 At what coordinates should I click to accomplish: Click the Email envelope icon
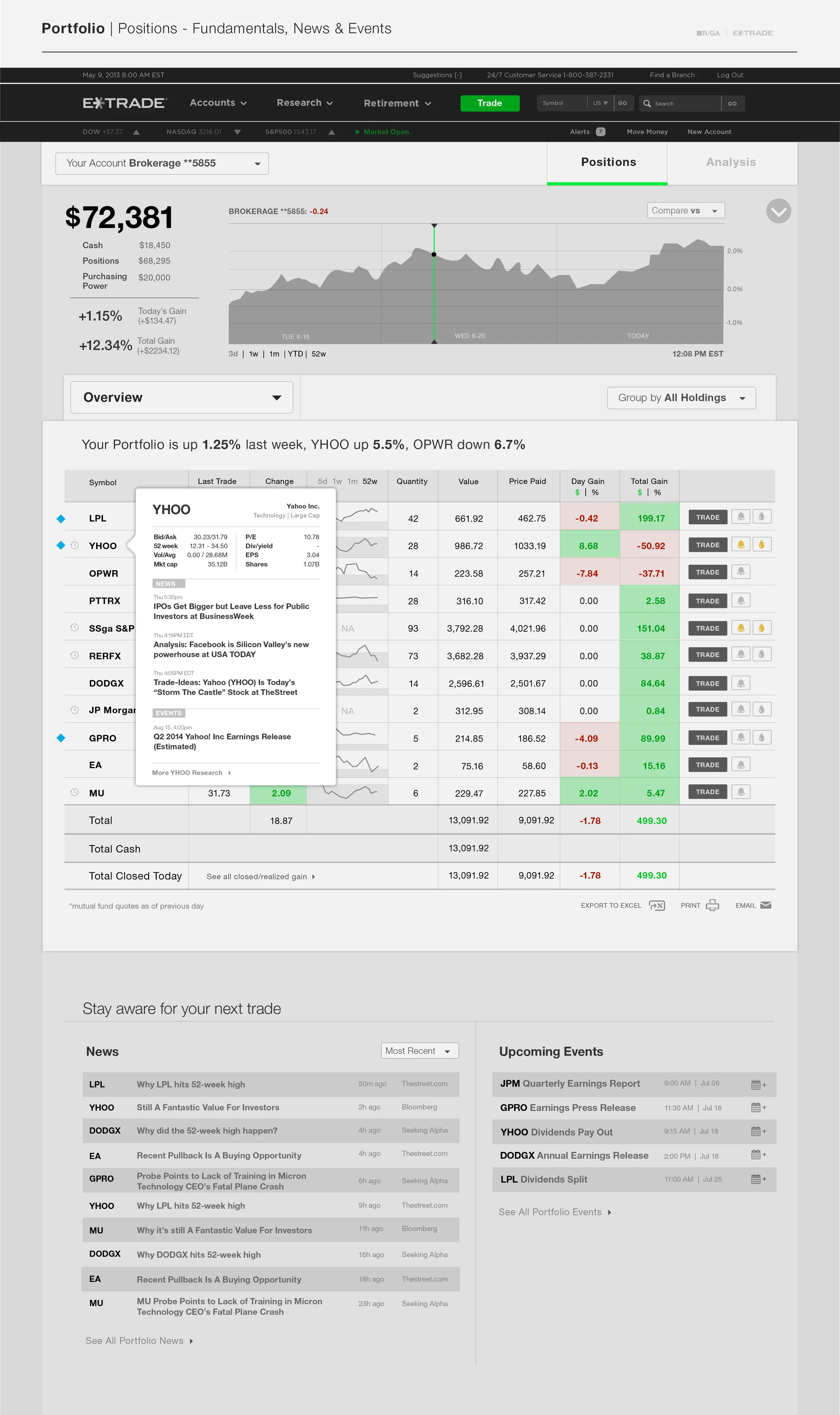[766, 905]
